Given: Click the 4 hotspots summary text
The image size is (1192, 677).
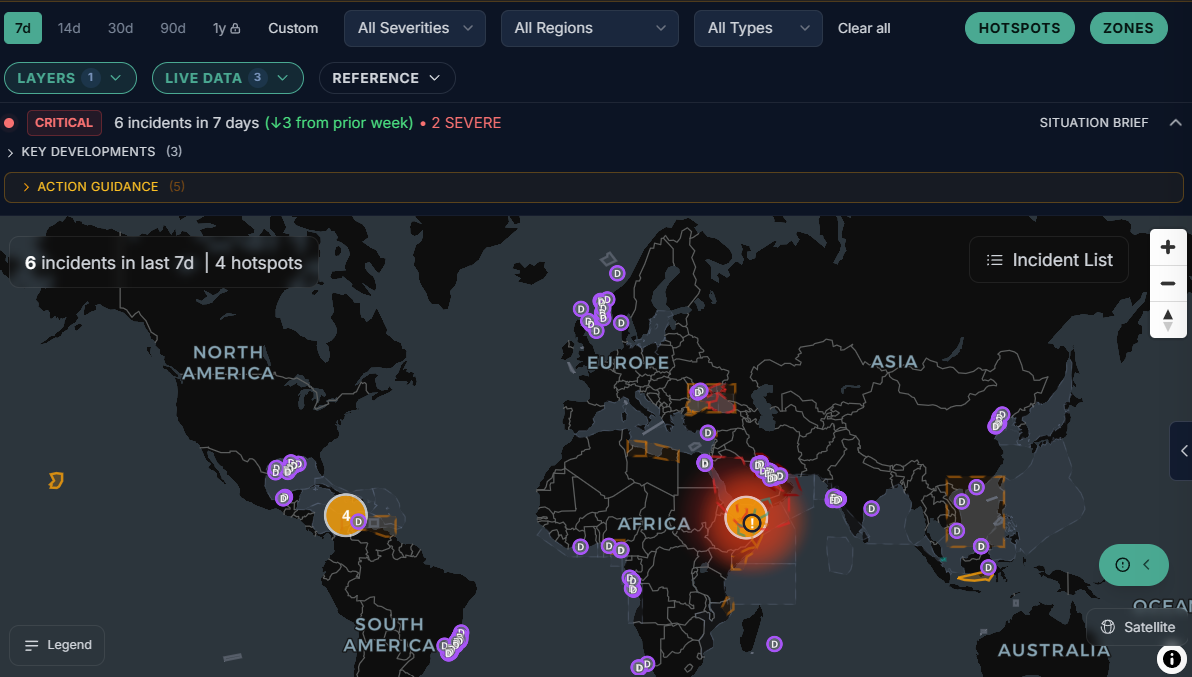Looking at the screenshot, I should point(258,263).
